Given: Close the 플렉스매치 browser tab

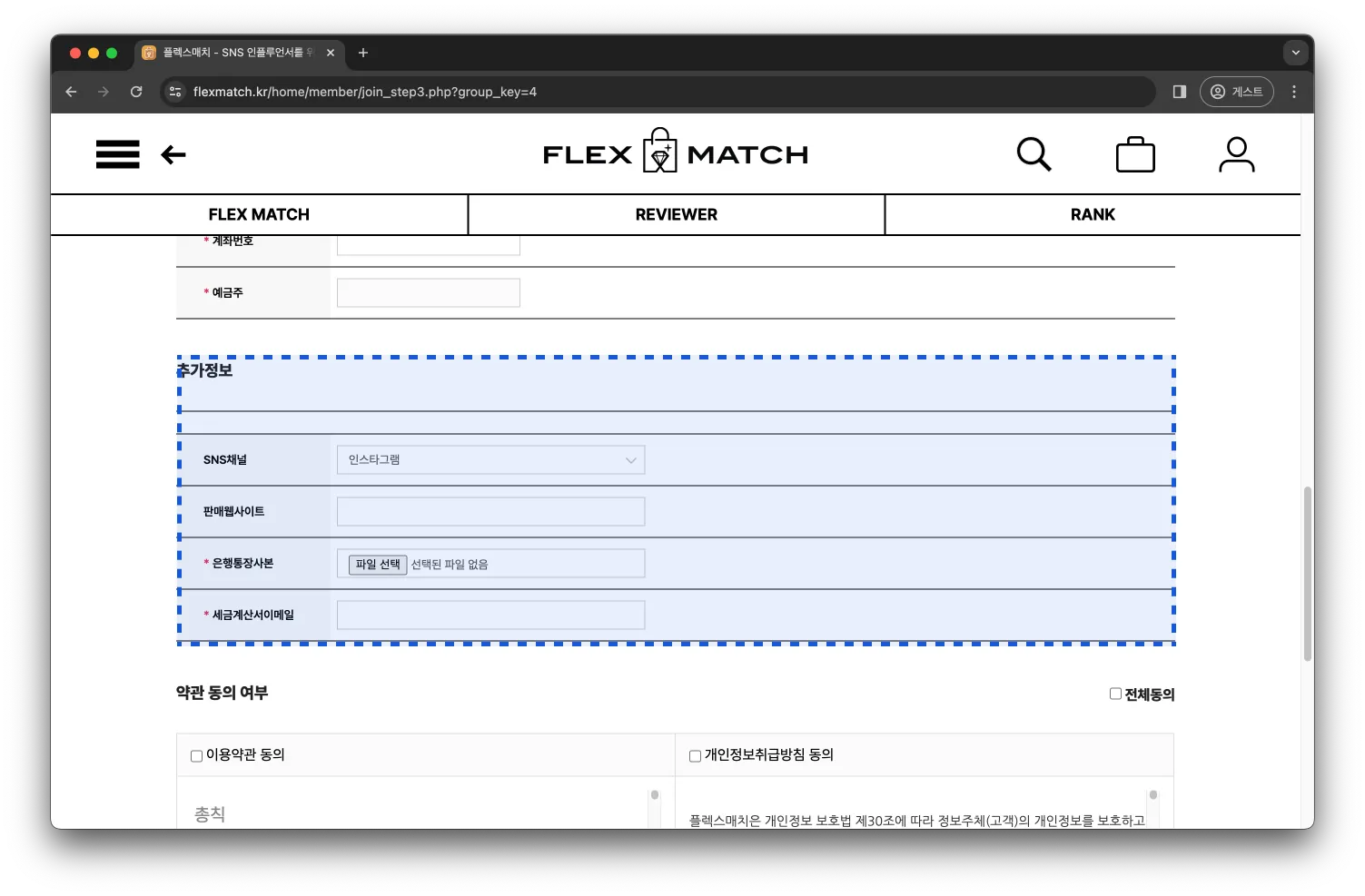Looking at the screenshot, I should click(331, 53).
